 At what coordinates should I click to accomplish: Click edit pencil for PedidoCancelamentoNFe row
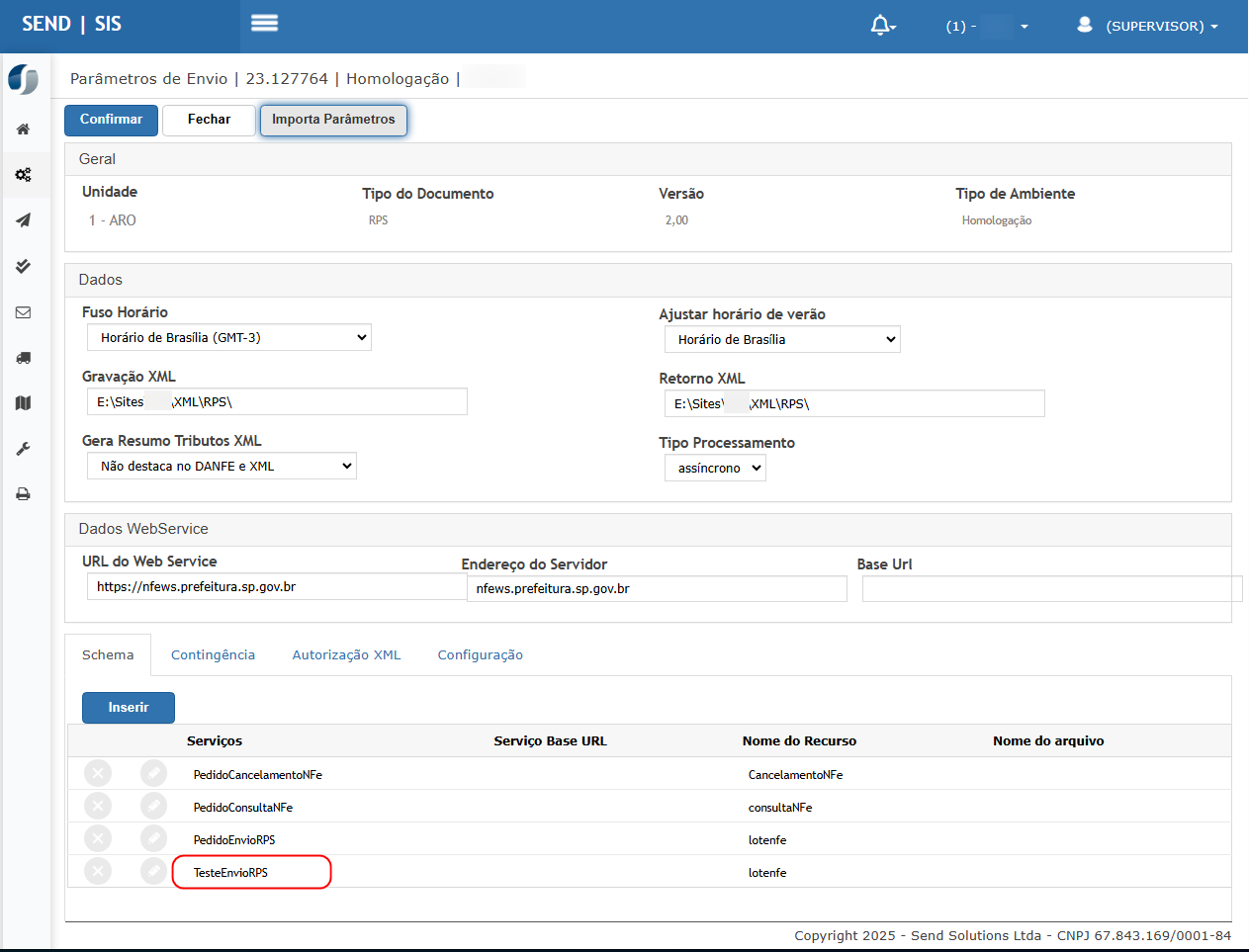point(153,774)
